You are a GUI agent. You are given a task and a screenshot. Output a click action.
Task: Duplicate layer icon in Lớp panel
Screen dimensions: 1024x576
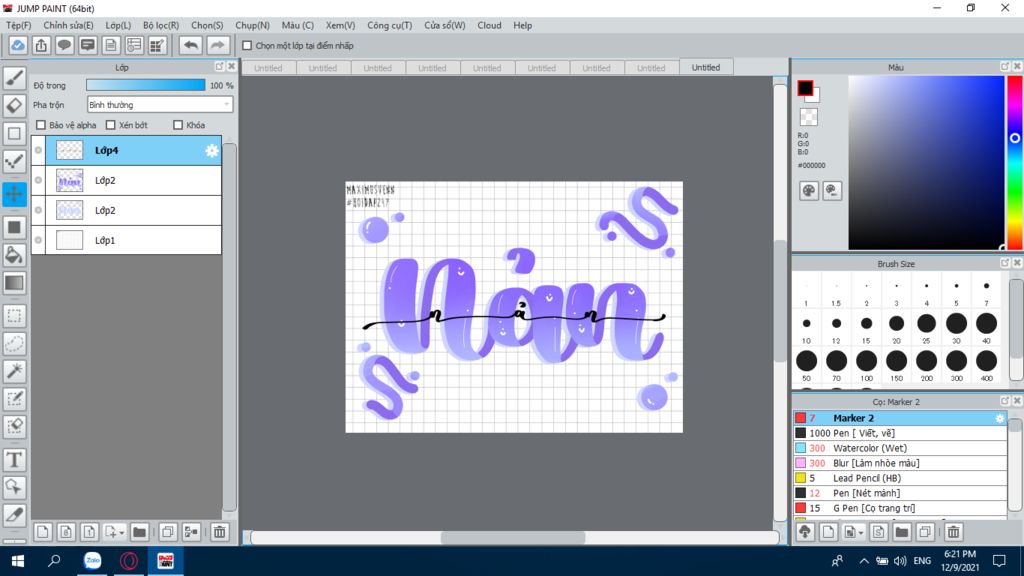coord(167,532)
